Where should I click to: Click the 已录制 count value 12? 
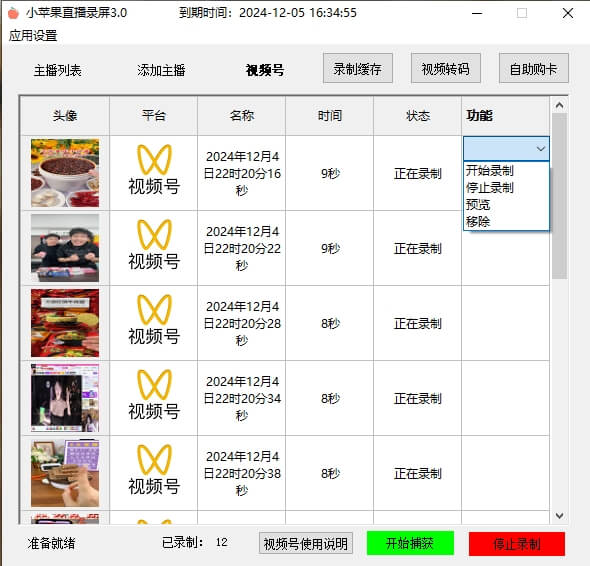222,542
